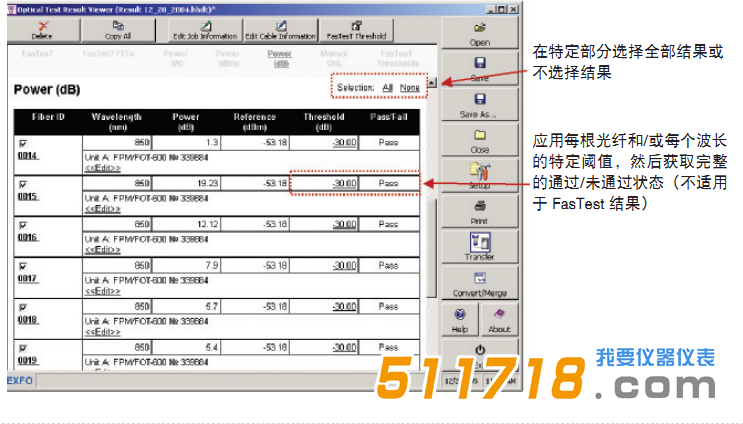Toggle the checkbox for fiber 0016
Screen dimensions: 743x424
point(22,226)
